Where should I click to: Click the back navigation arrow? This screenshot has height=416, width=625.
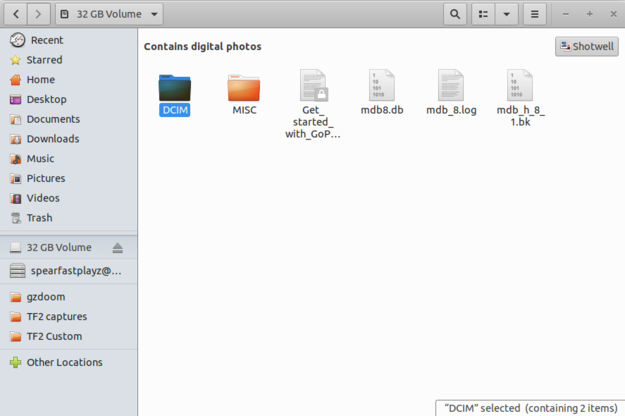pos(18,15)
